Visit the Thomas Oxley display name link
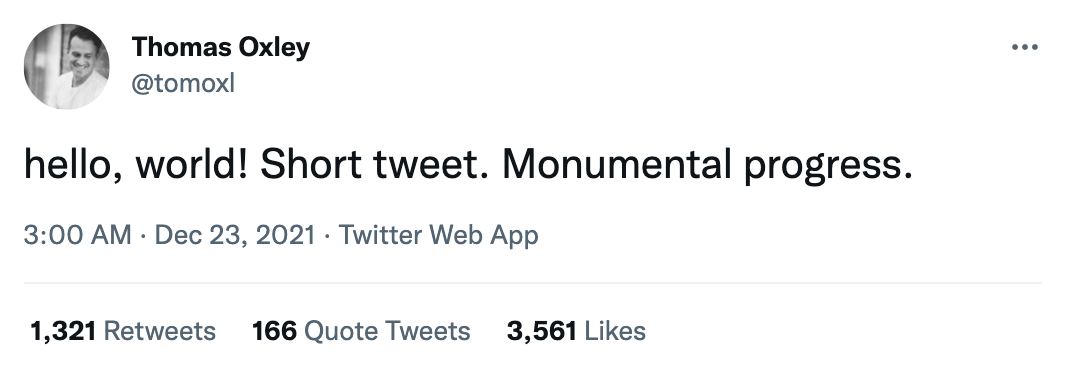 (221, 48)
